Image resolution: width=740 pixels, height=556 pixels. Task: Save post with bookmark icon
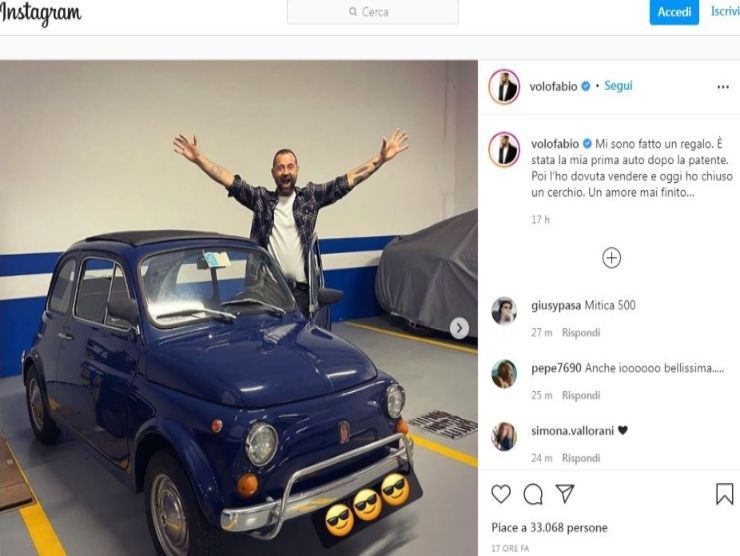click(725, 493)
